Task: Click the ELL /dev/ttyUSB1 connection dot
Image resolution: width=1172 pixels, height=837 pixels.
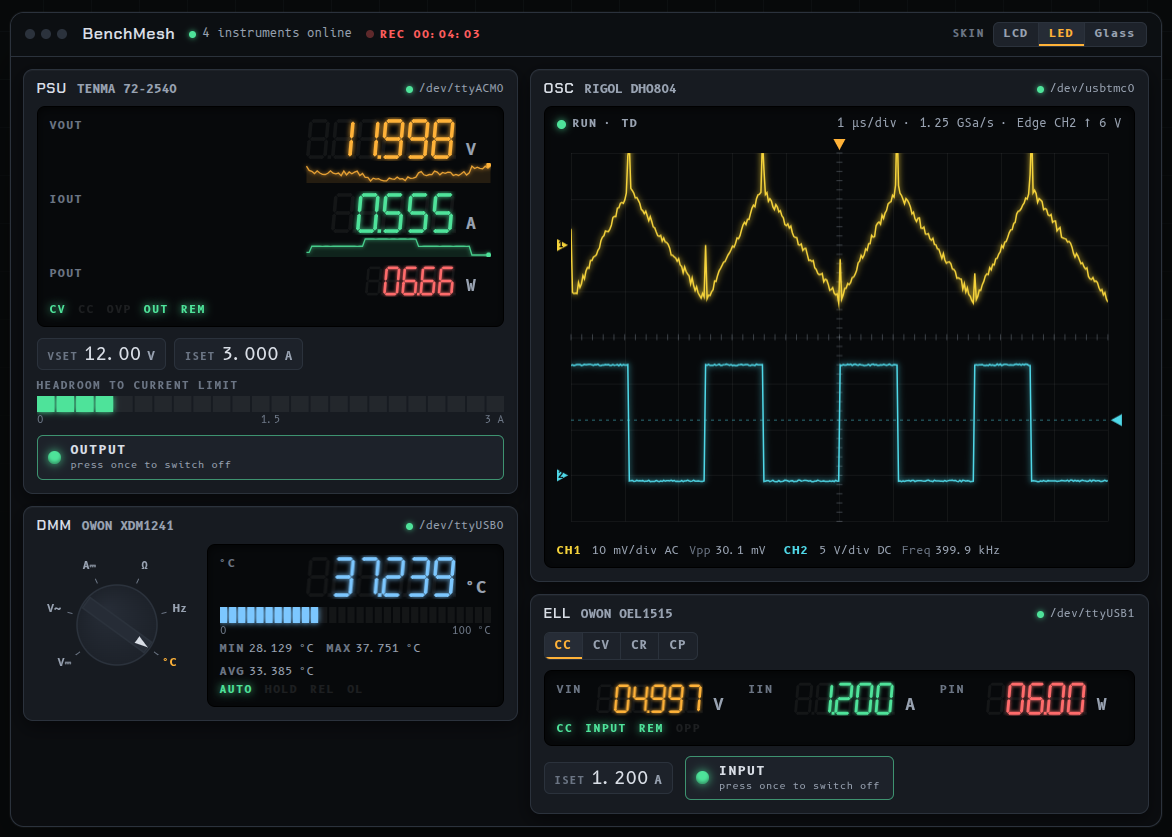Action: (x=1040, y=614)
